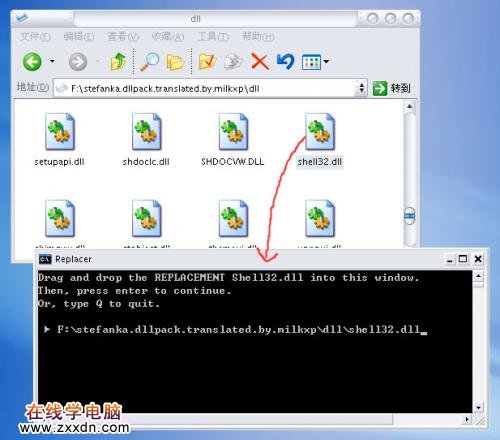Click Replacer console scroll up arrow

coord(478,276)
